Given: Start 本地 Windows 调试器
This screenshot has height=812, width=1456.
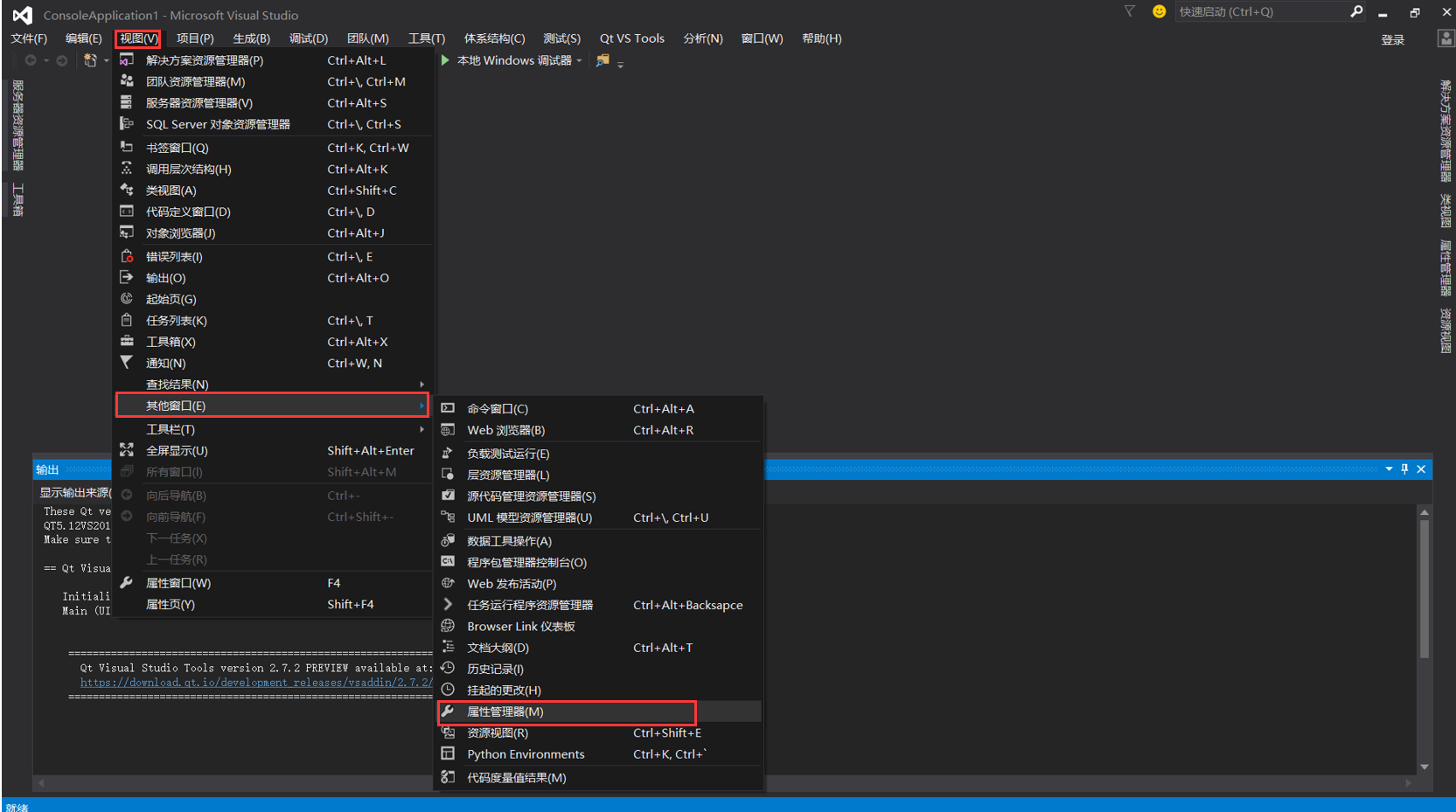Looking at the screenshot, I should coord(507,60).
